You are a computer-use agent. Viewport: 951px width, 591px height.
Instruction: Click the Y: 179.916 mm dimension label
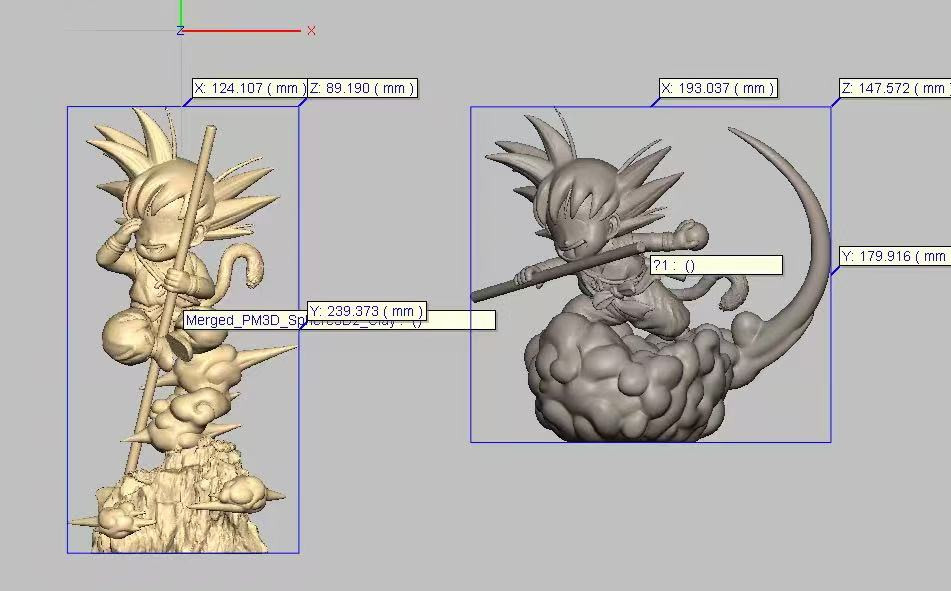(893, 256)
